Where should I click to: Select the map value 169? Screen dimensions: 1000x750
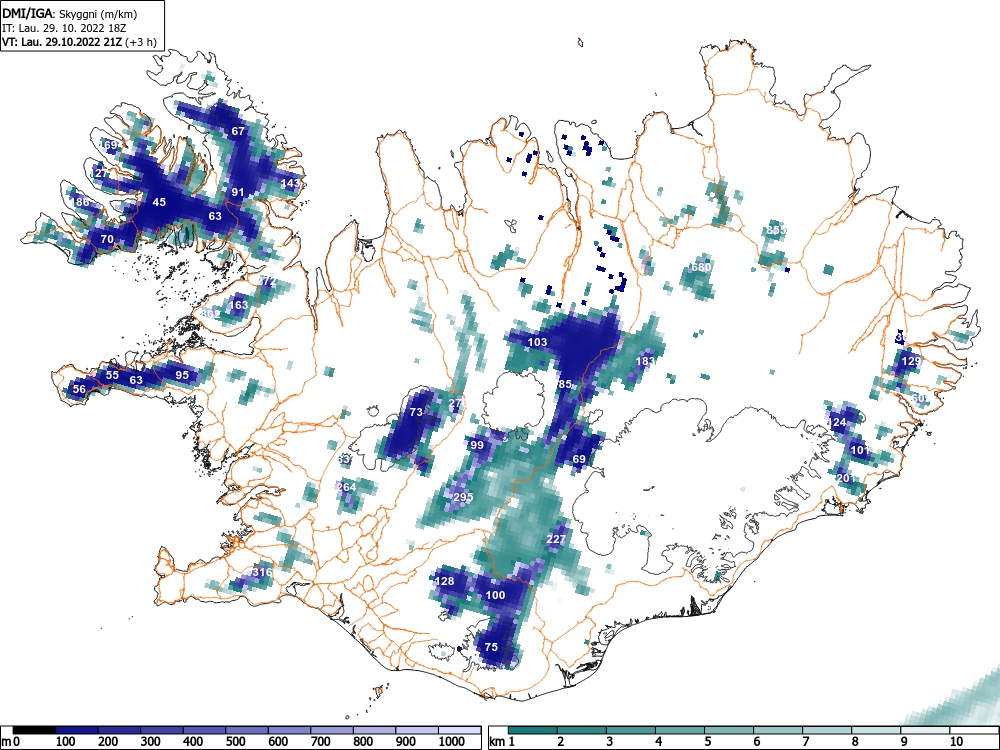pyautogui.click(x=110, y=145)
